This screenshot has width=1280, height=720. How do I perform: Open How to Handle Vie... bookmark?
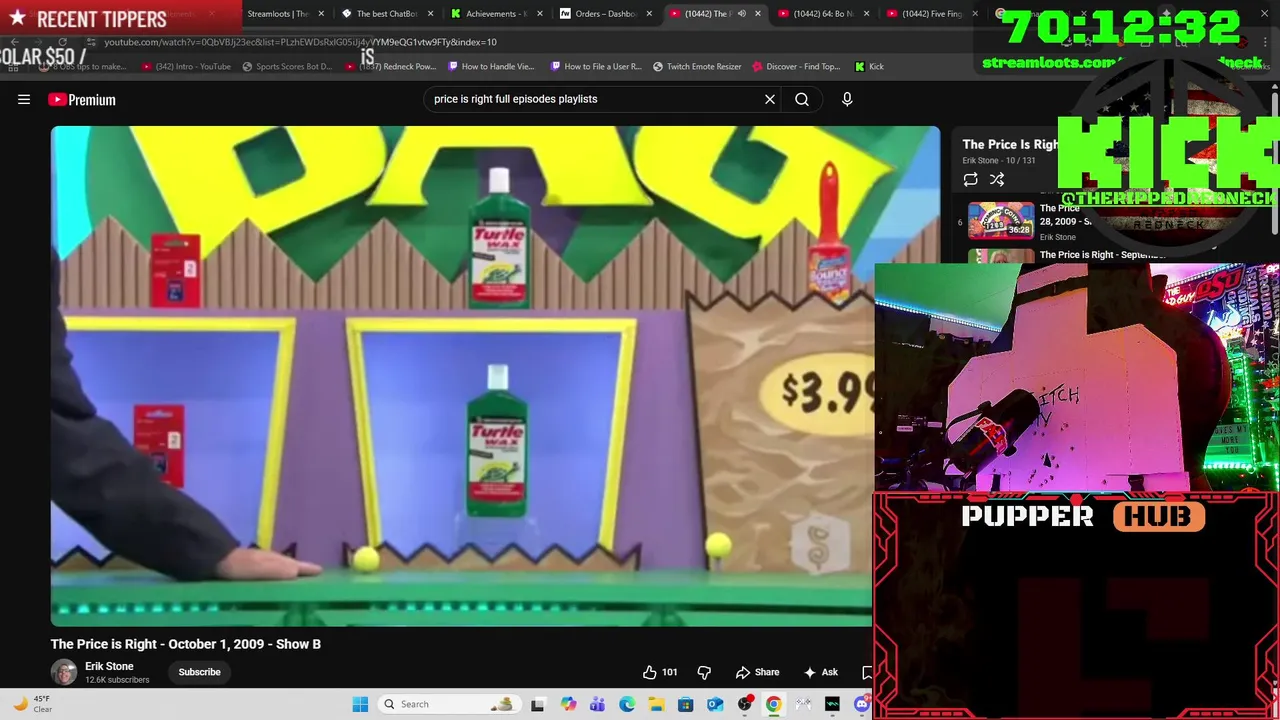(x=491, y=66)
